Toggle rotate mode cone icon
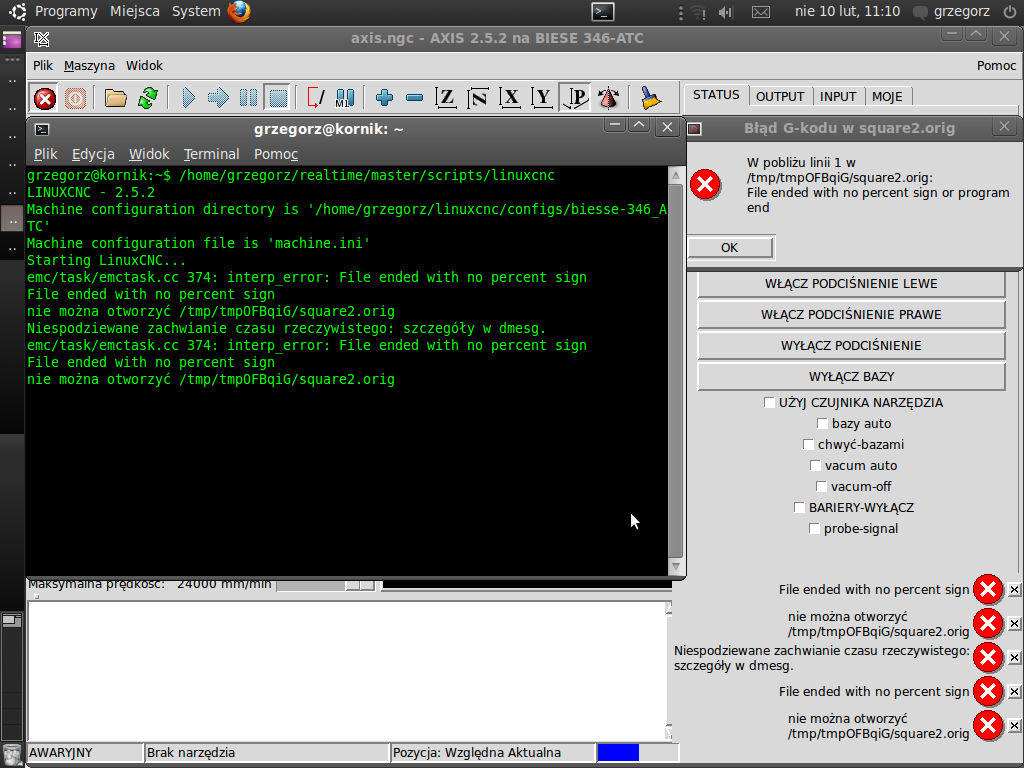This screenshot has width=1024, height=768. click(608, 98)
